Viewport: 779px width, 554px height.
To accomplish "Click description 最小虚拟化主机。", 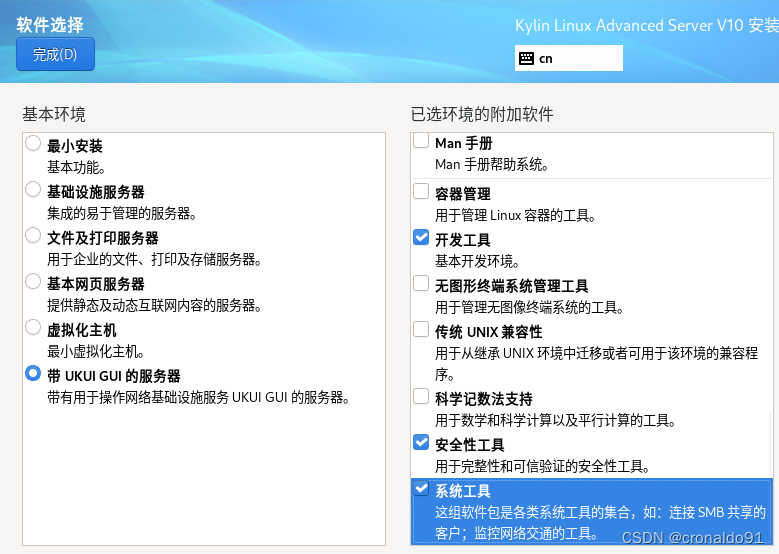I will click(96, 352).
